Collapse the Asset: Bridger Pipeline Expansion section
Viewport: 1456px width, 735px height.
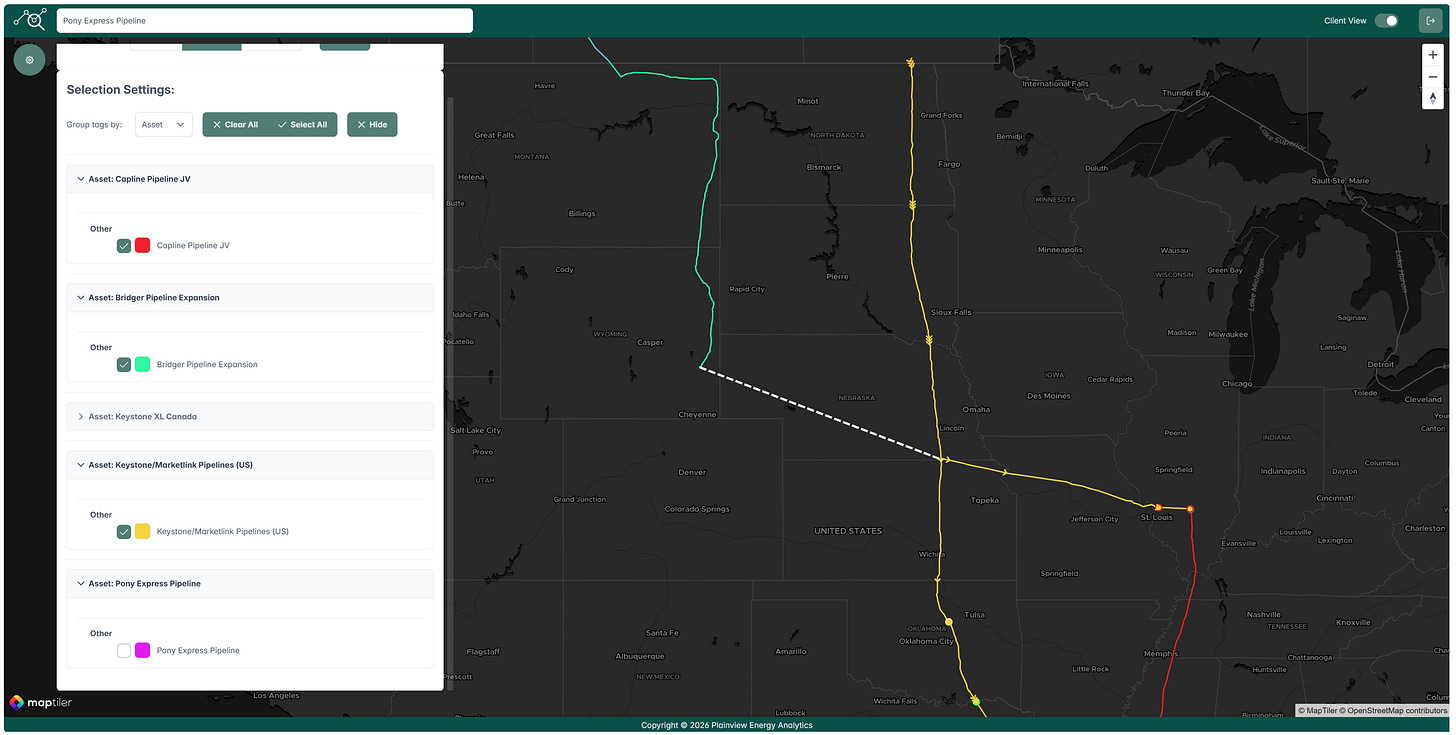[250, 298]
